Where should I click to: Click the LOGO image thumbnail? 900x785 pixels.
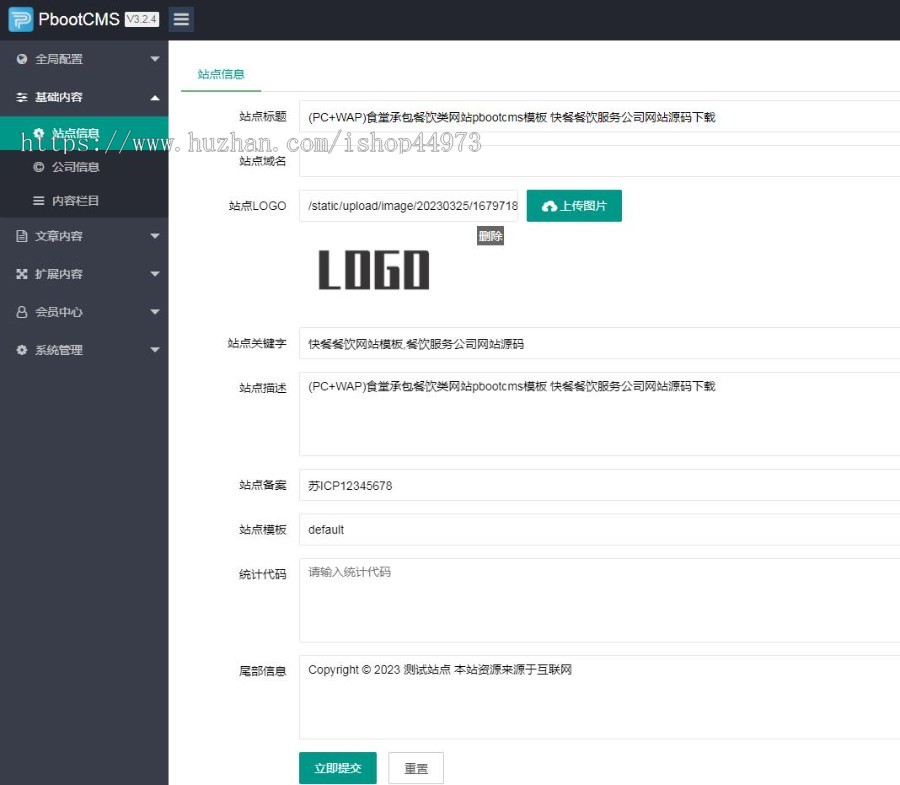click(374, 270)
